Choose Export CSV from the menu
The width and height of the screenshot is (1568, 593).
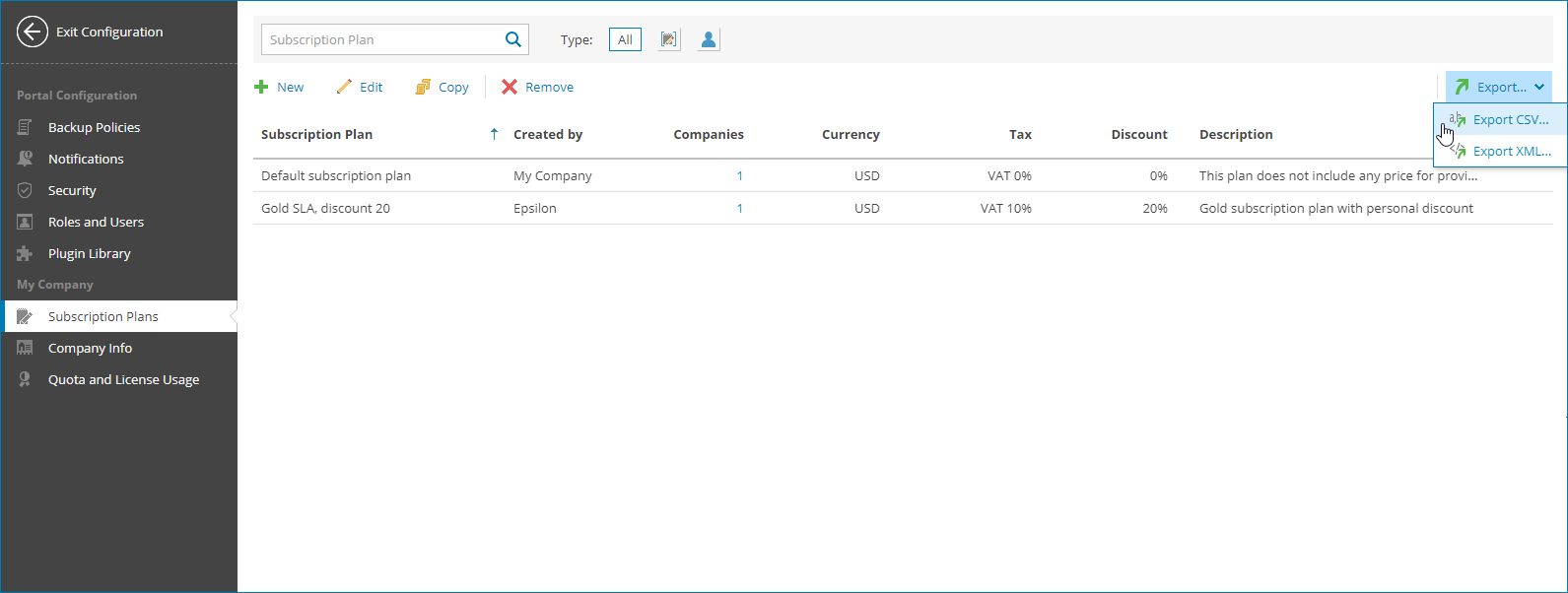click(x=1511, y=119)
